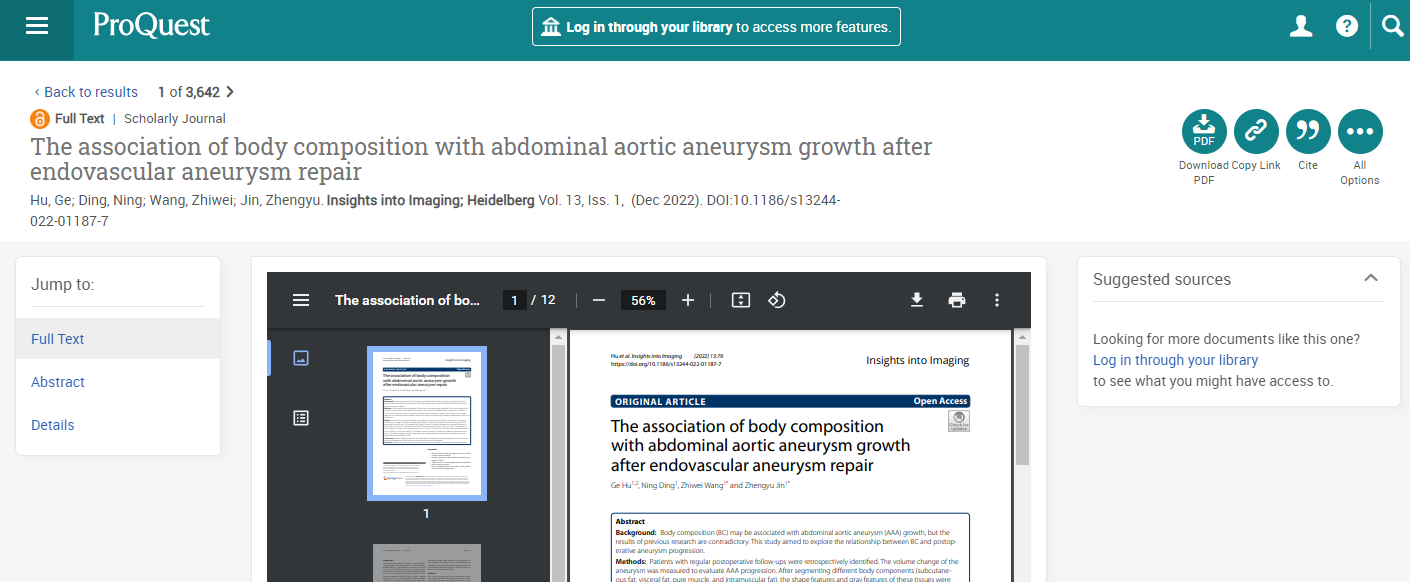
Task: Copy link with the chain icon
Action: [x=1256, y=131]
